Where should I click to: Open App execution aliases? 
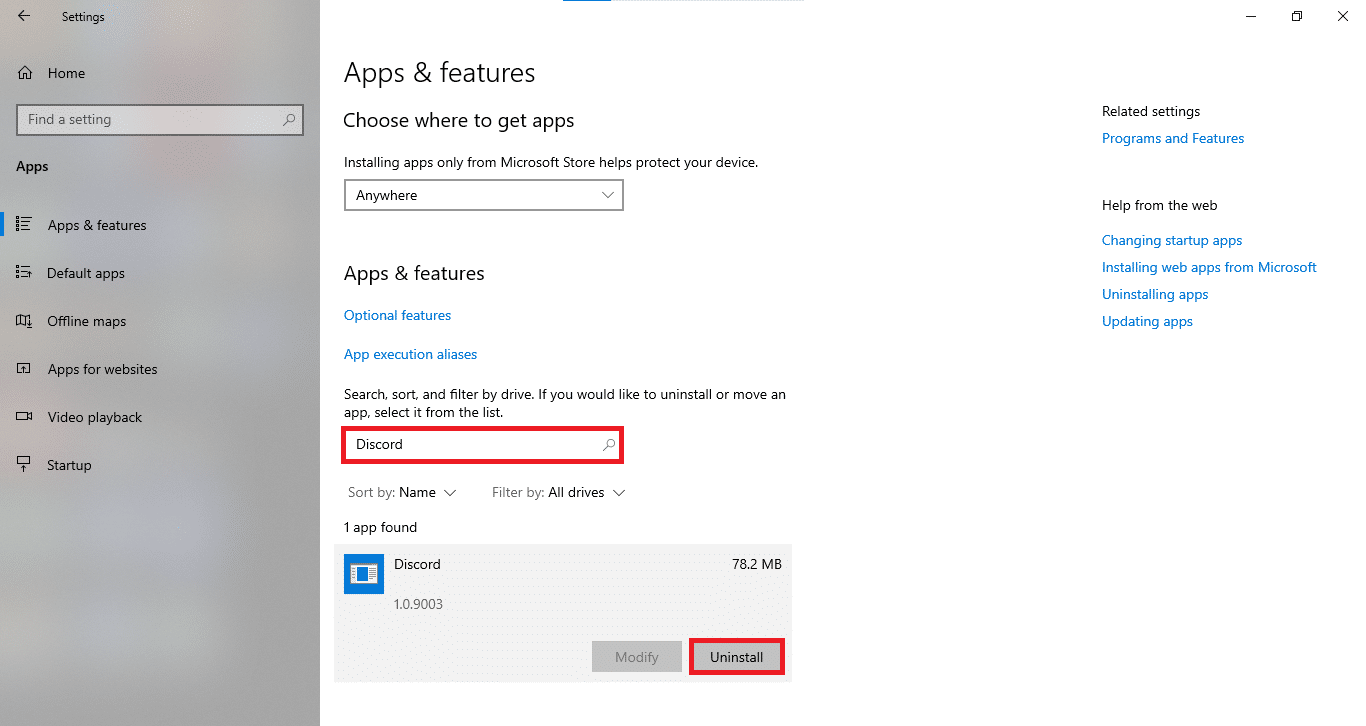coord(410,353)
